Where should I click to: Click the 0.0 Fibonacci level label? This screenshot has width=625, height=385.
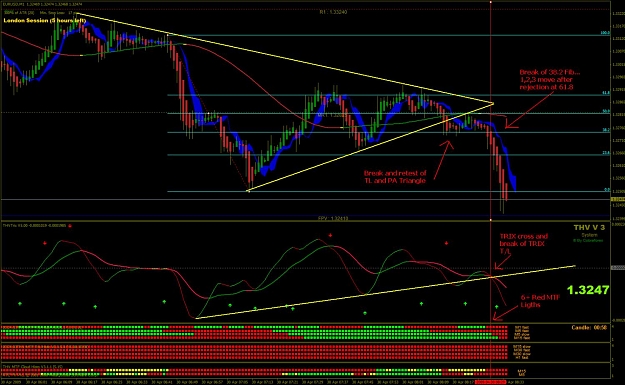(x=607, y=190)
